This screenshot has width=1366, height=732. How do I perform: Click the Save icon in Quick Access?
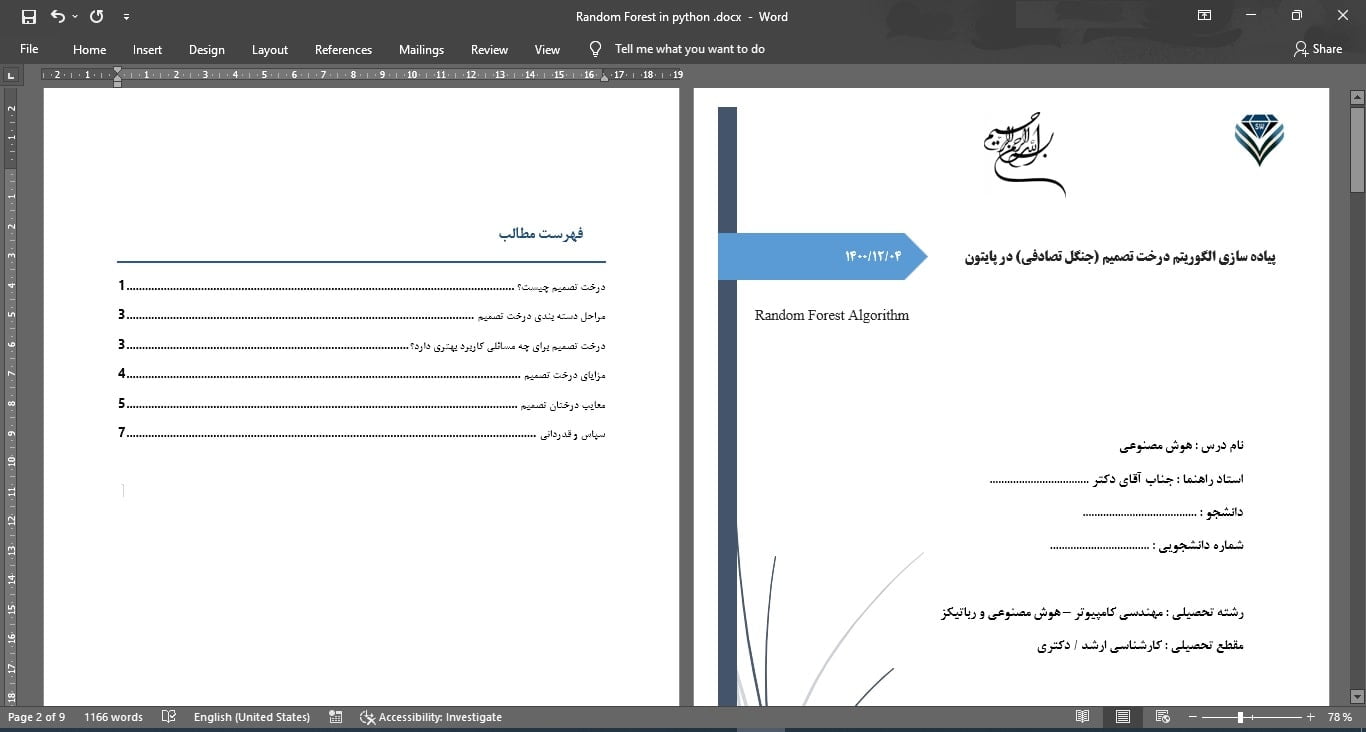click(28, 16)
